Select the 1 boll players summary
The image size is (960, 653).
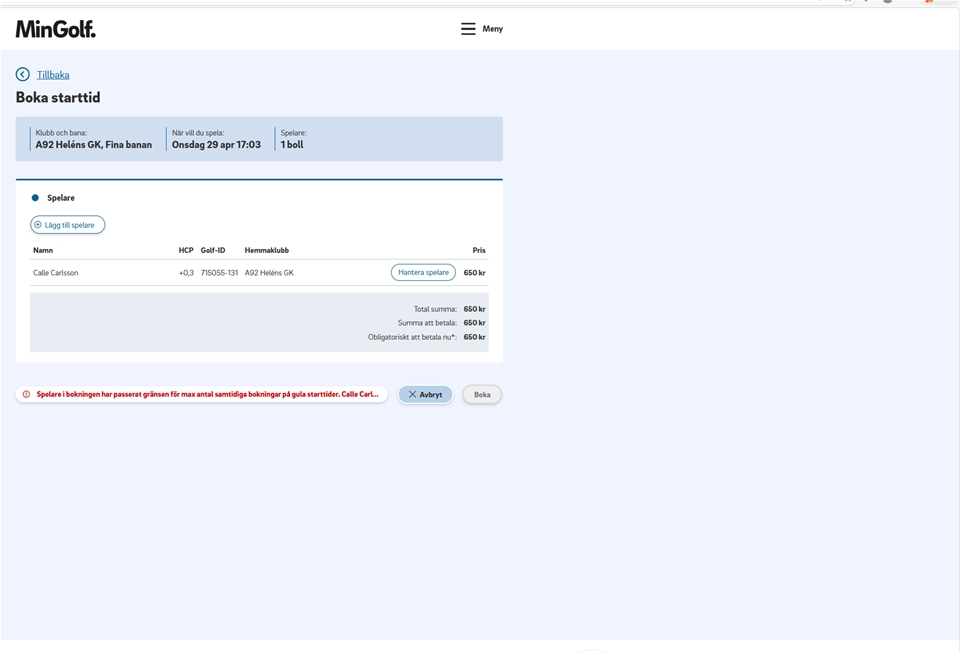click(292, 145)
